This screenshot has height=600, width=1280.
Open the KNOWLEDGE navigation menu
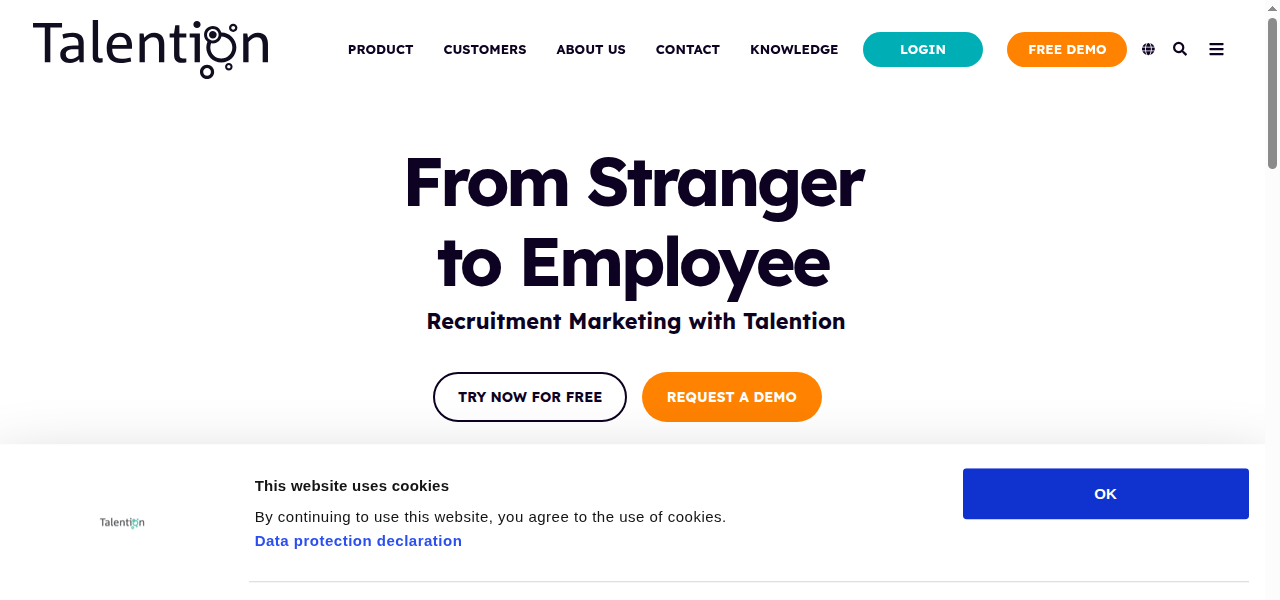(x=794, y=49)
